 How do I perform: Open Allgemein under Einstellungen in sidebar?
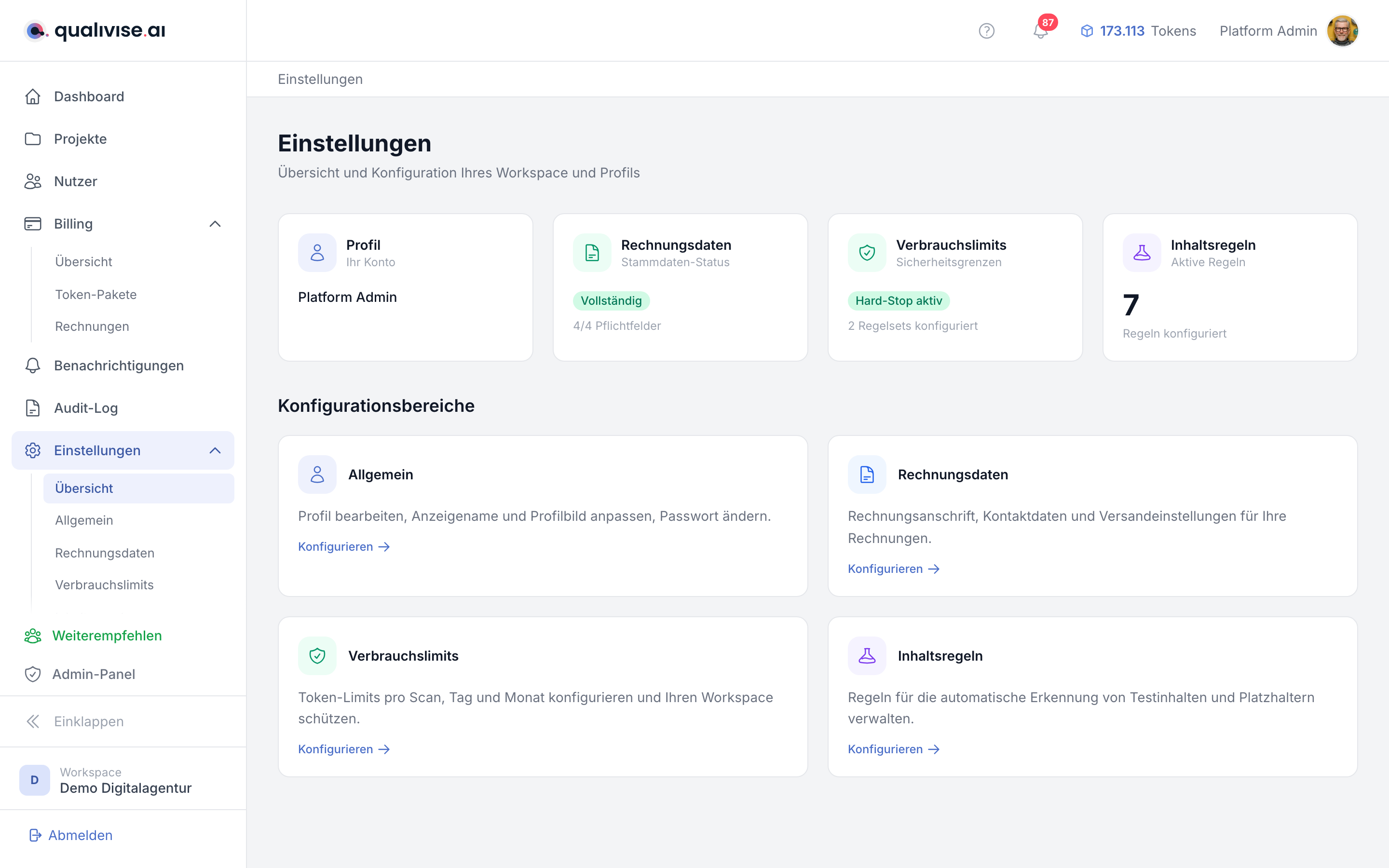(138, 520)
